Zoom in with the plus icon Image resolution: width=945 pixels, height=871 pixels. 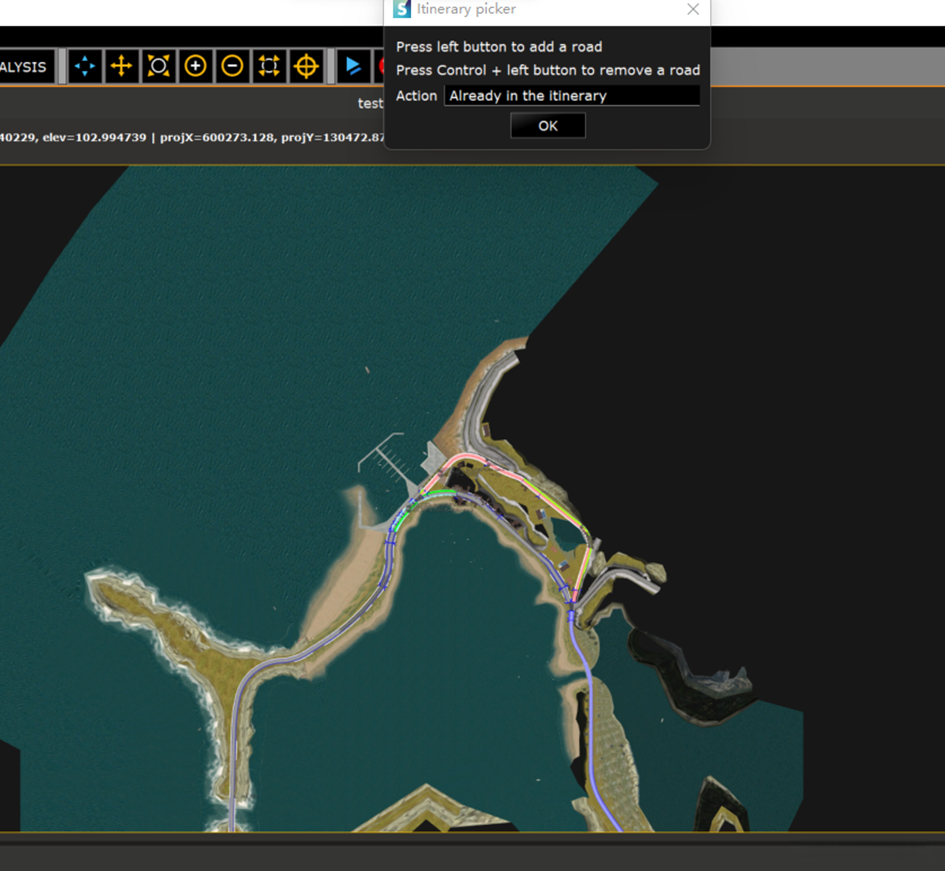click(195, 67)
